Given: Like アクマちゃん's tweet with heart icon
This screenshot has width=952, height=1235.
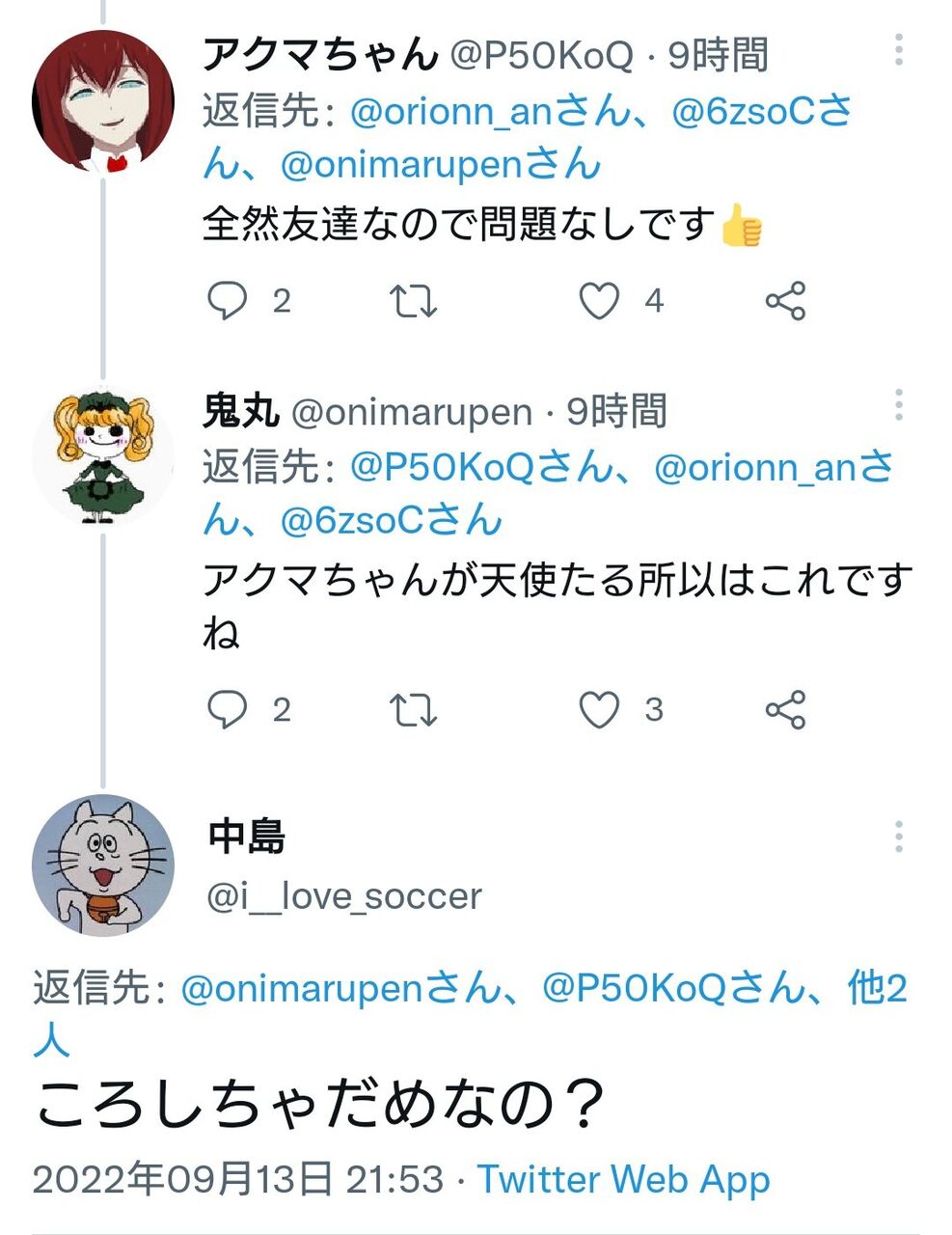Looking at the screenshot, I should (x=598, y=301).
